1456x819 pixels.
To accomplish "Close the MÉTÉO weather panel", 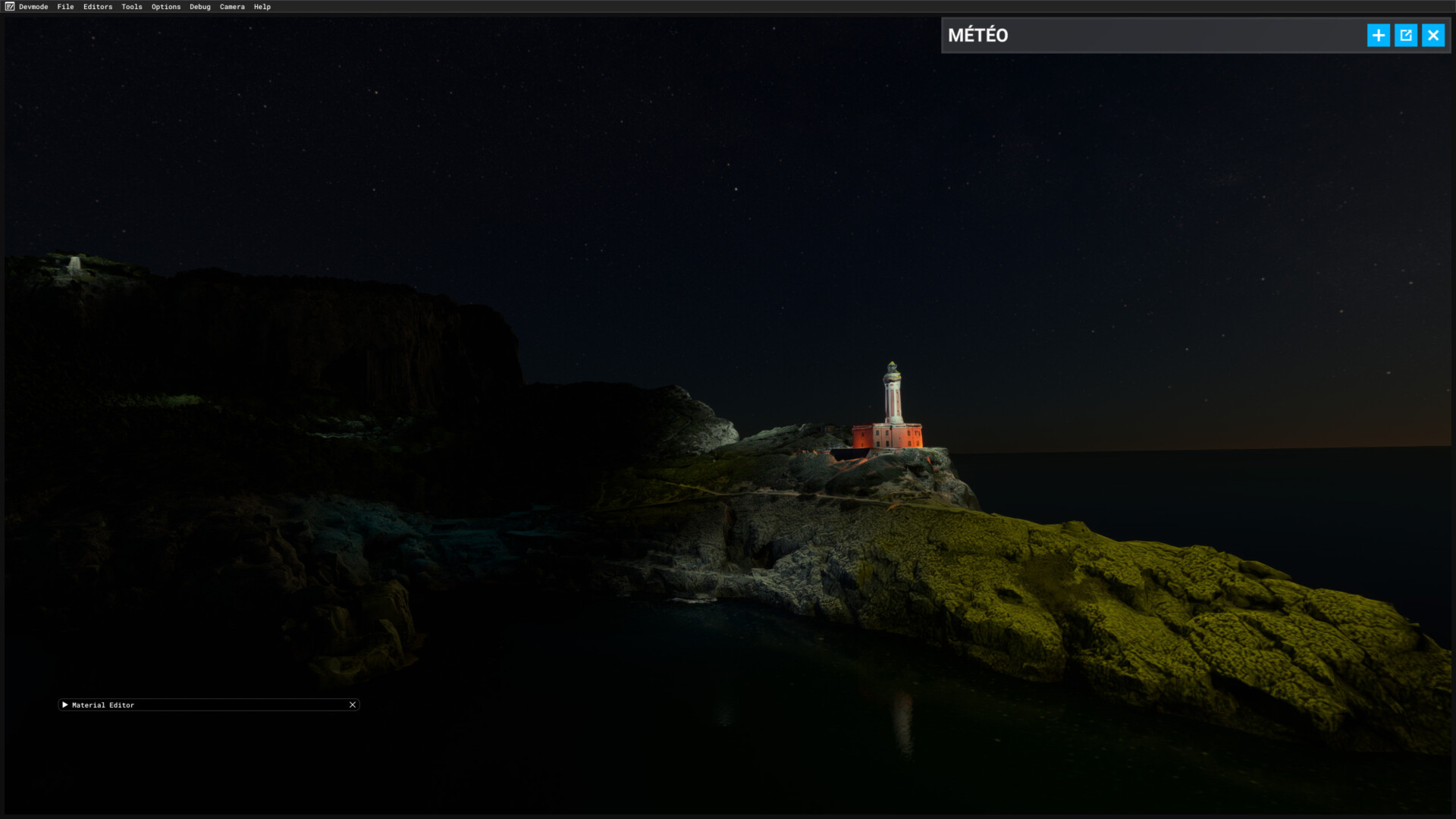I will pyautogui.click(x=1432, y=36).
